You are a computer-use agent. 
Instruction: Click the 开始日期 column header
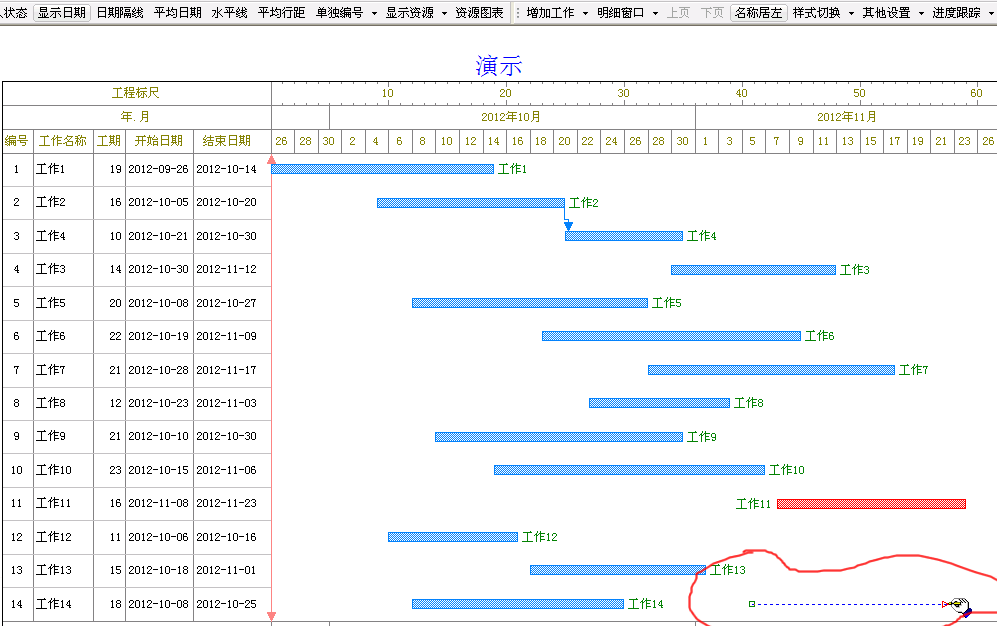[159, 141]
